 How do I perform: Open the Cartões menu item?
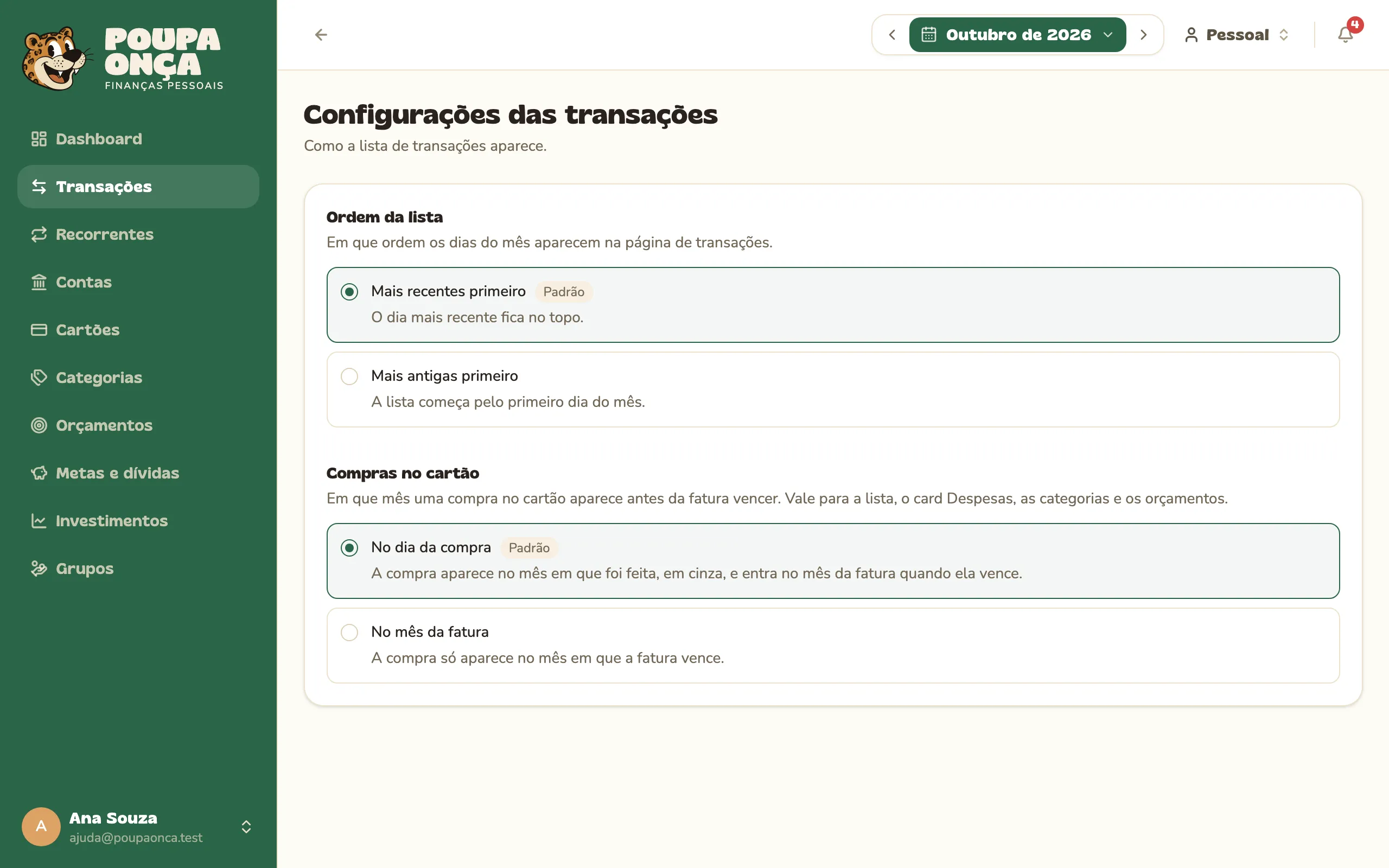coord(138,329)
